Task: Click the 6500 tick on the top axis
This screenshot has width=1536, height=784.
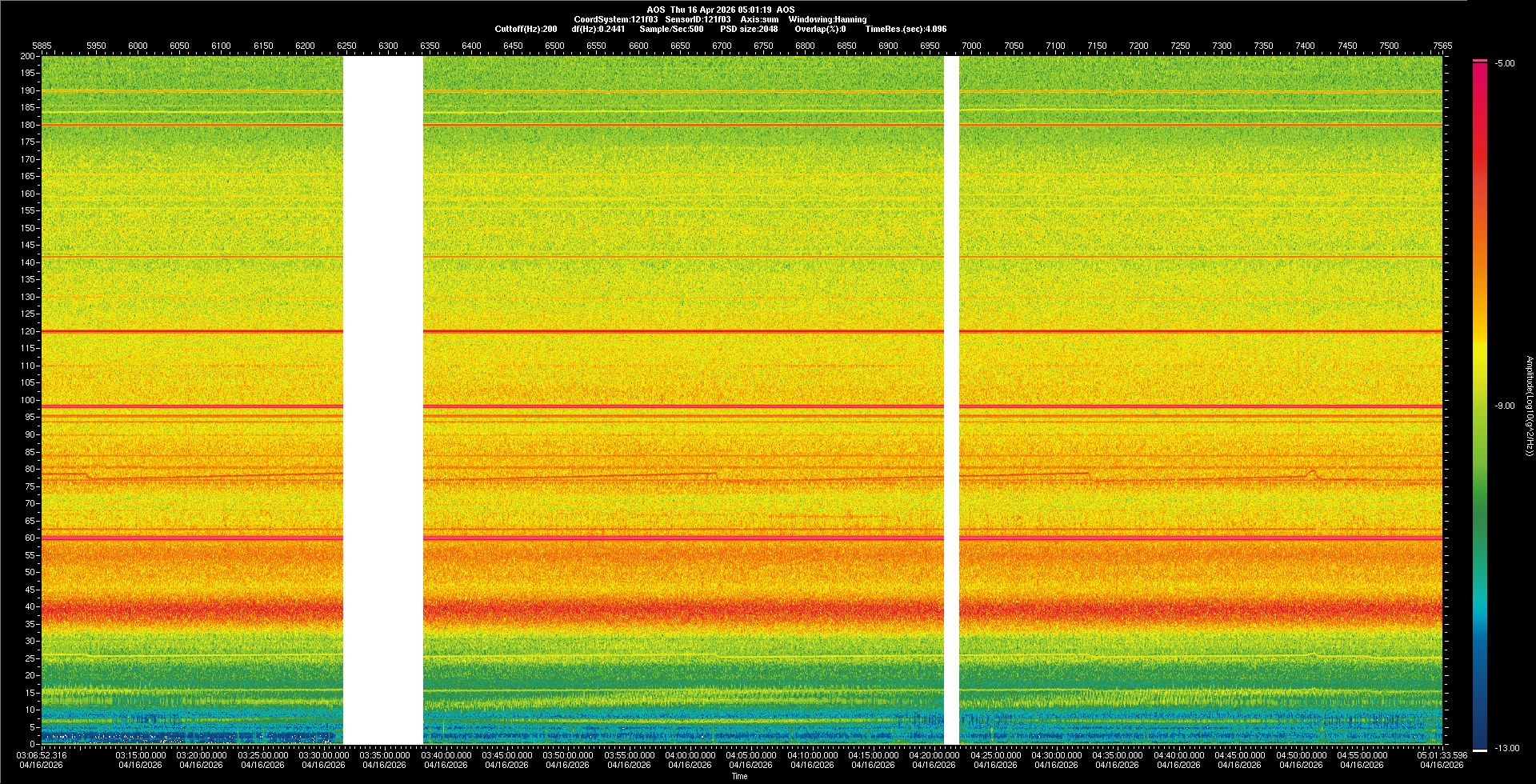Action: (x=554, y=46)
